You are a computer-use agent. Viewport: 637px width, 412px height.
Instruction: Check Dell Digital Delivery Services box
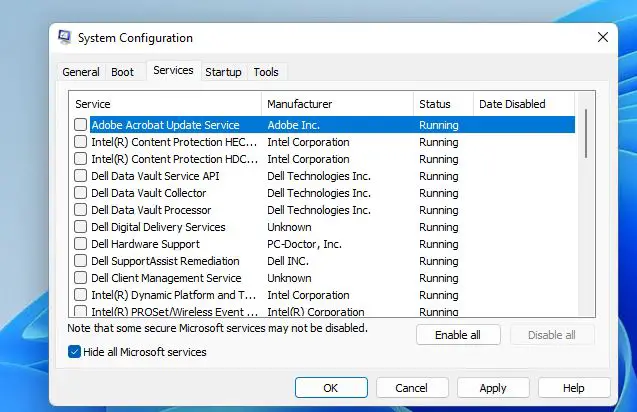(x=80, y=226)
